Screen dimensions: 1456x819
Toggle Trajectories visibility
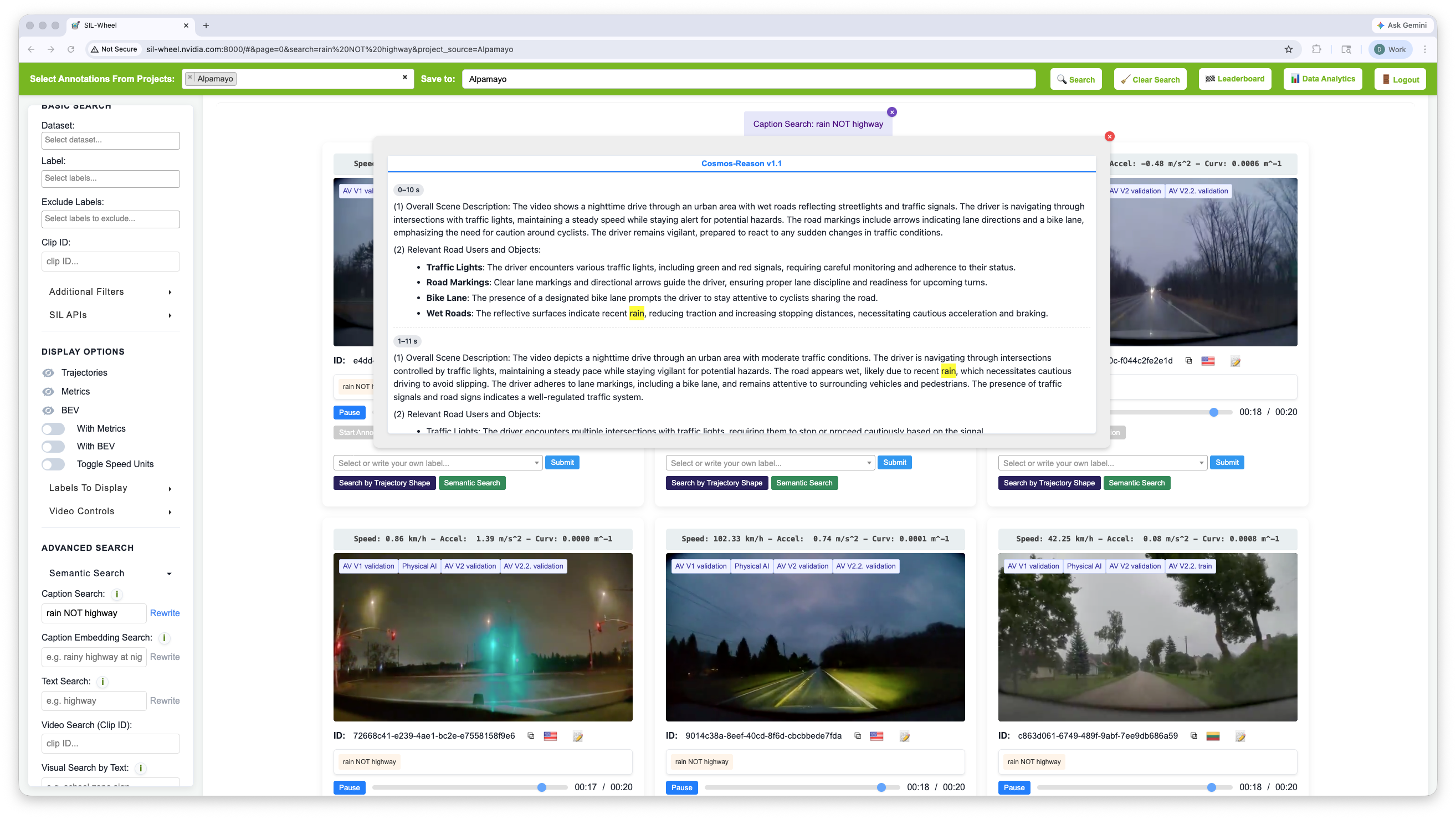click(49, 372)
